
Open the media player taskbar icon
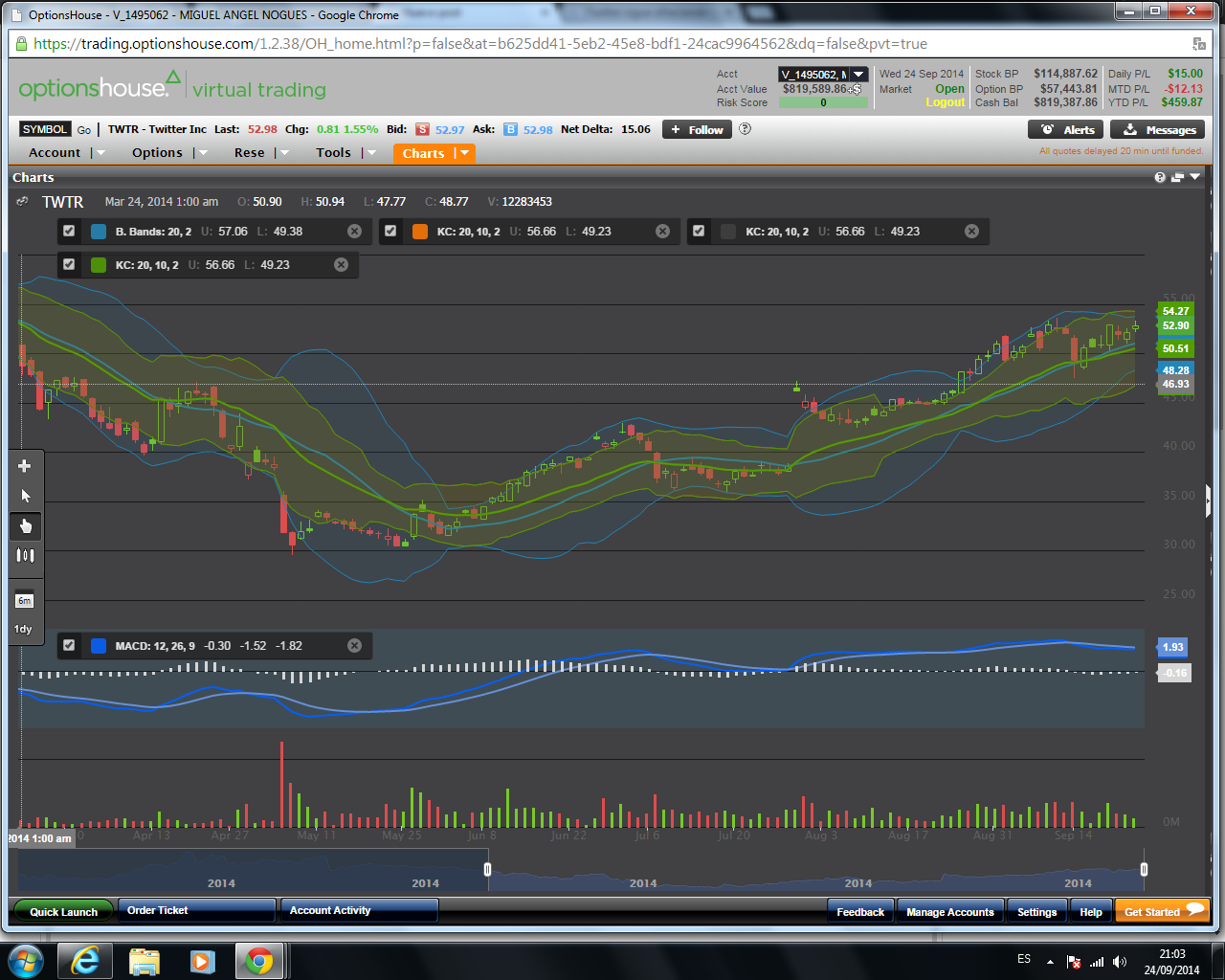pos(202,961)
